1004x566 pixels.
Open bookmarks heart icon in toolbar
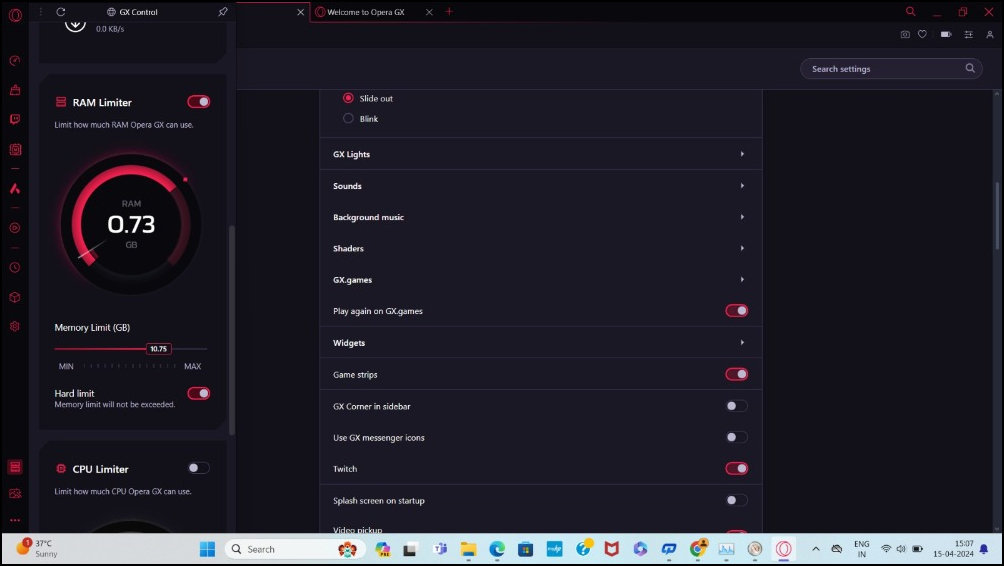[922, 35]
